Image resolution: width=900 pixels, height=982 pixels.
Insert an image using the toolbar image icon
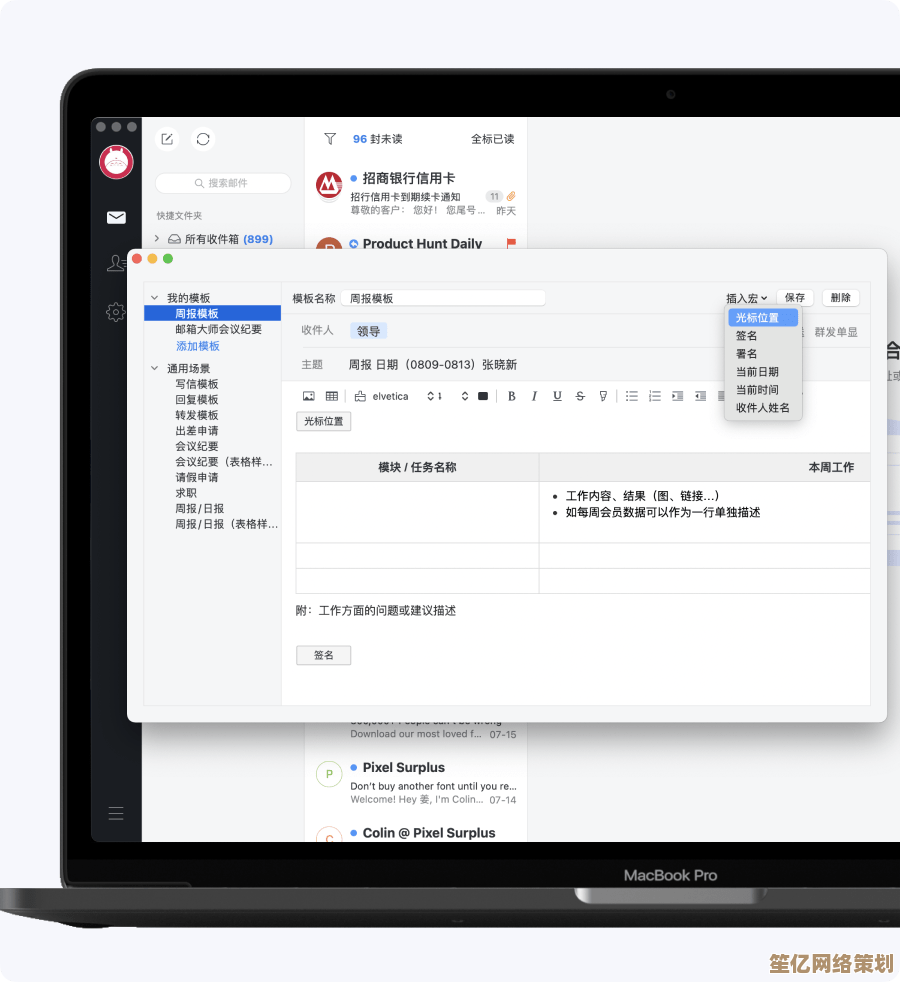click(x=309, y=396)
